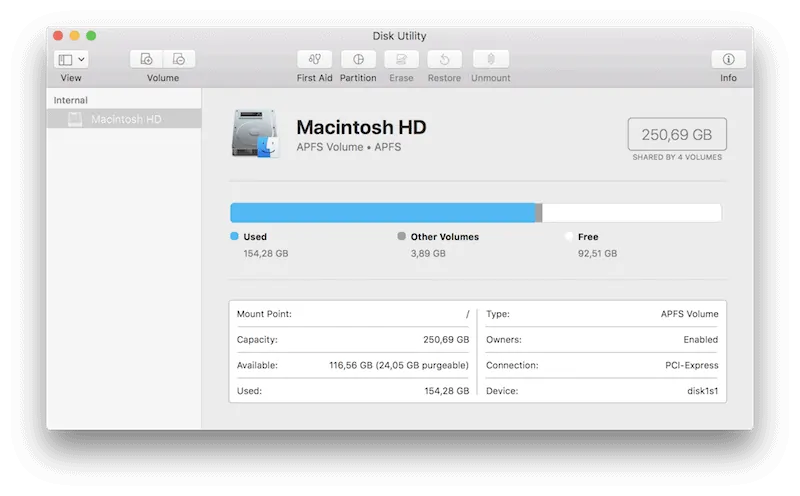Screen dimensions: 800x496
Task: Select Macintosh HD in the sidebar
Action: tap(124, 119)
